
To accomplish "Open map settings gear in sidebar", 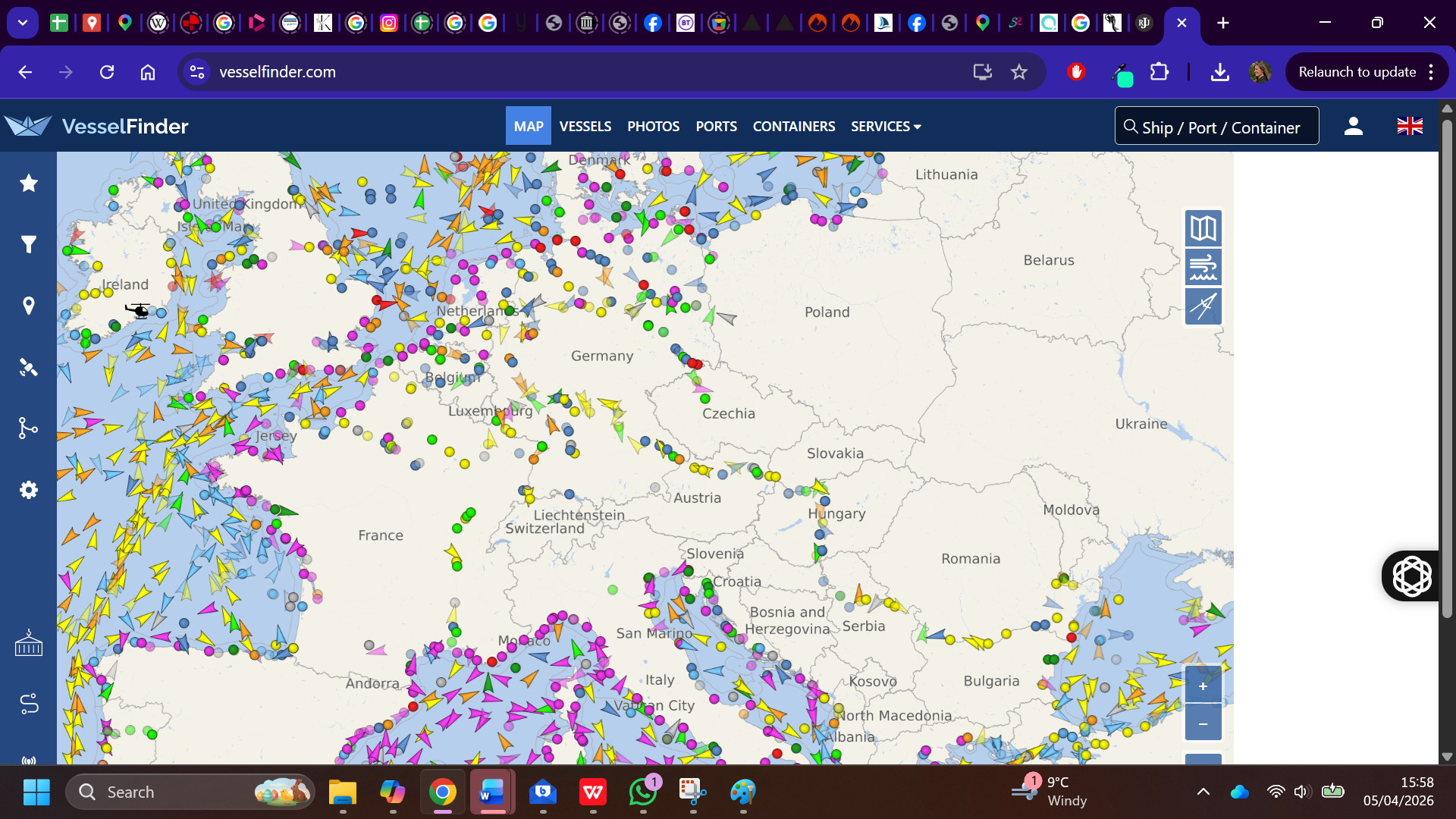I will 29,490.
